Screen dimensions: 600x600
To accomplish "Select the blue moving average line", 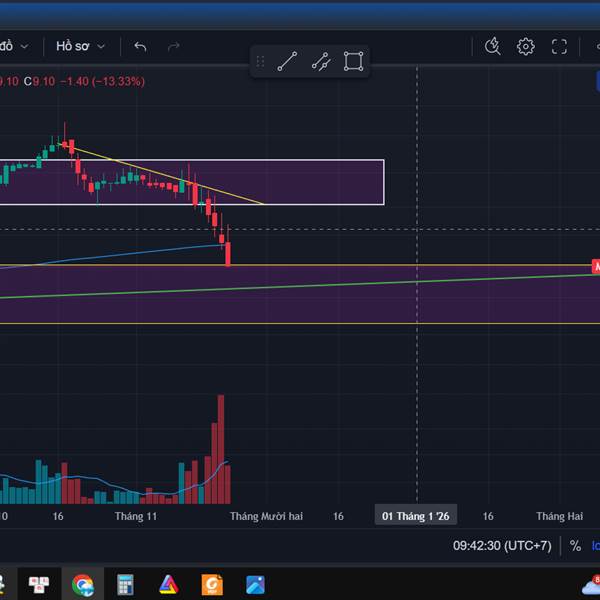I will pos(115,256).
